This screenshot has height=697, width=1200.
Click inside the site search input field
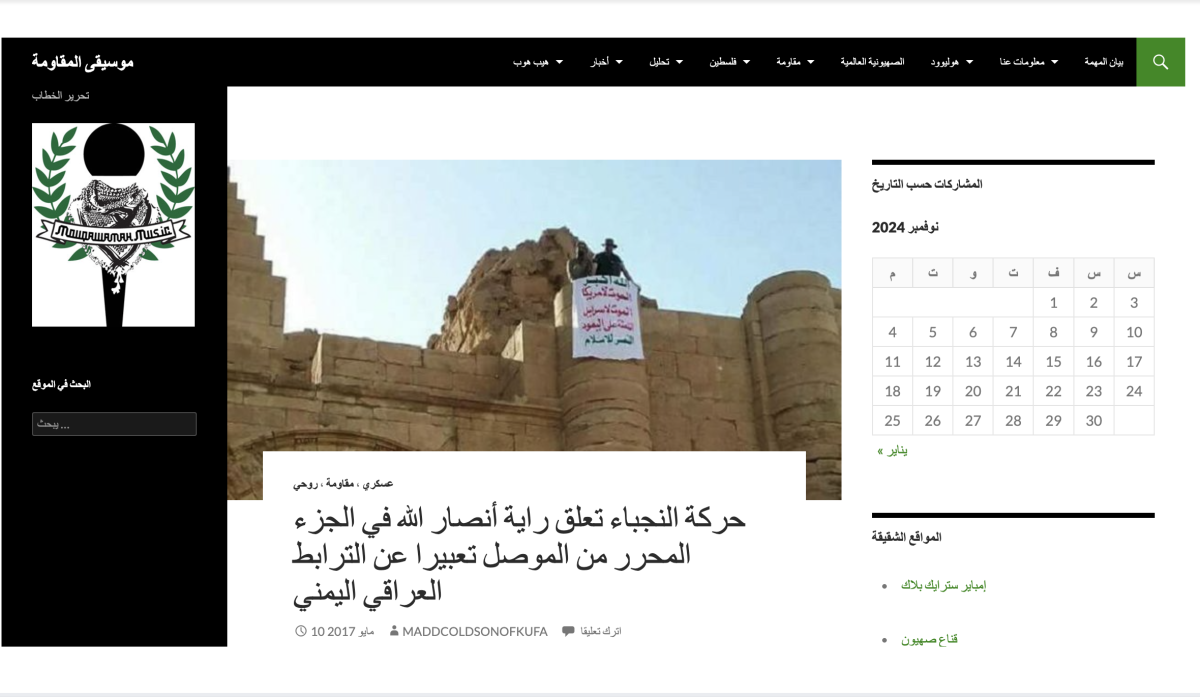click(x=113, y=423)
